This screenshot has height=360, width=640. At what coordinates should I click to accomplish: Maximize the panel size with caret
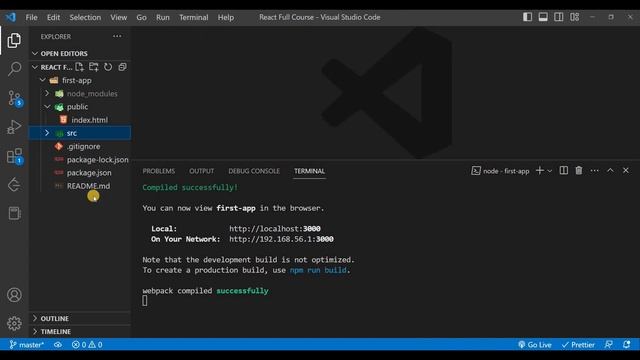pyautogui.click(x=610, y=171)
